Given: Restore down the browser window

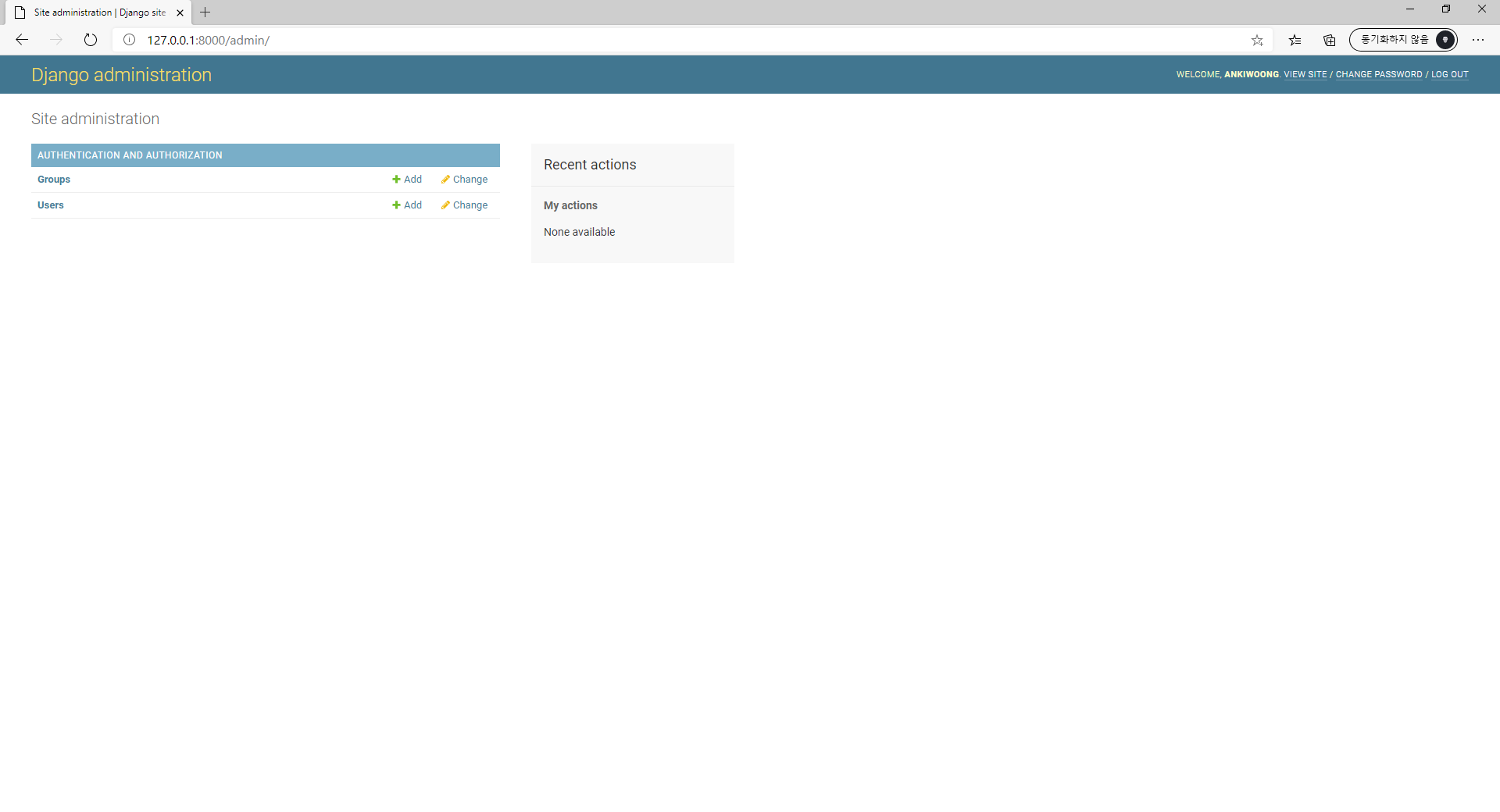Looking at the screenshot, I should click(1446, 9).
